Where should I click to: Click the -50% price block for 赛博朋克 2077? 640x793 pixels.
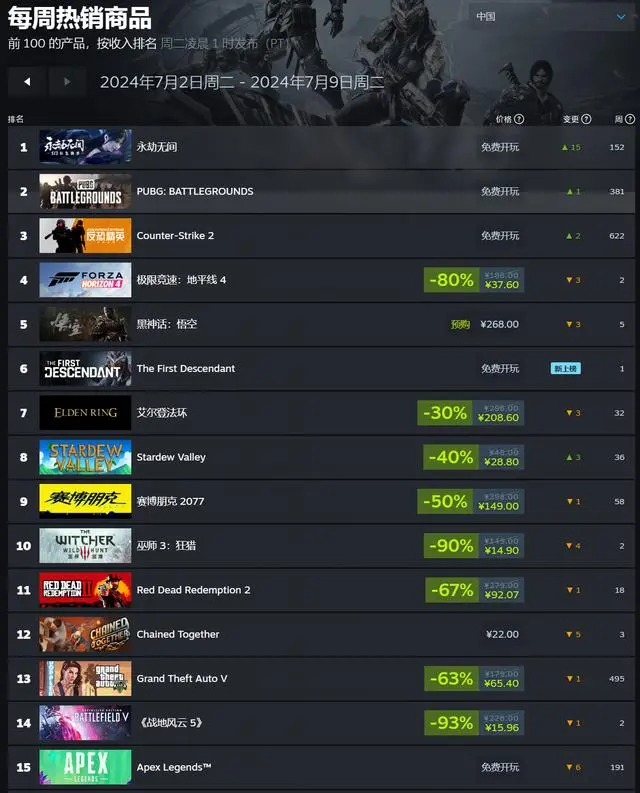[471, 501]
